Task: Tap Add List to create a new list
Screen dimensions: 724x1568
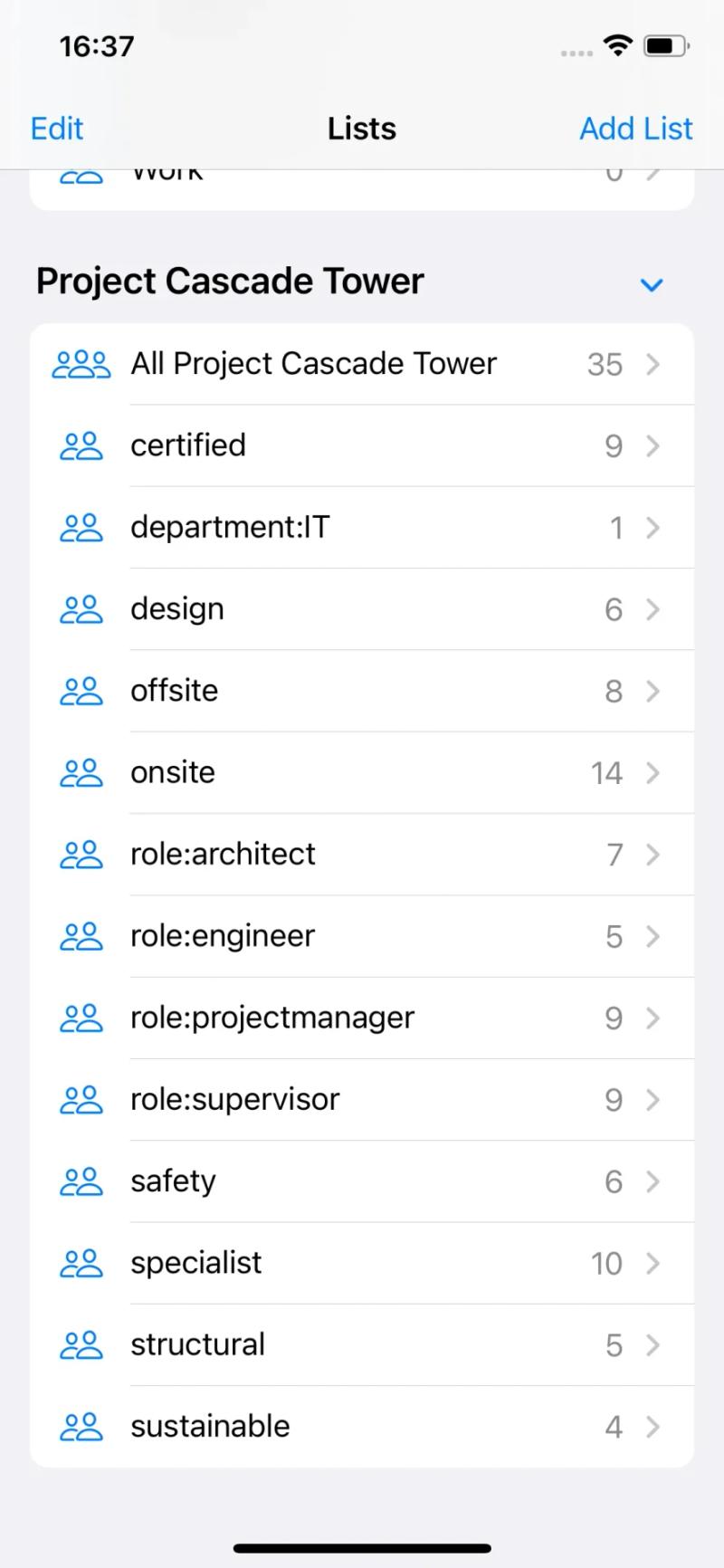Action: pos(635,128)
